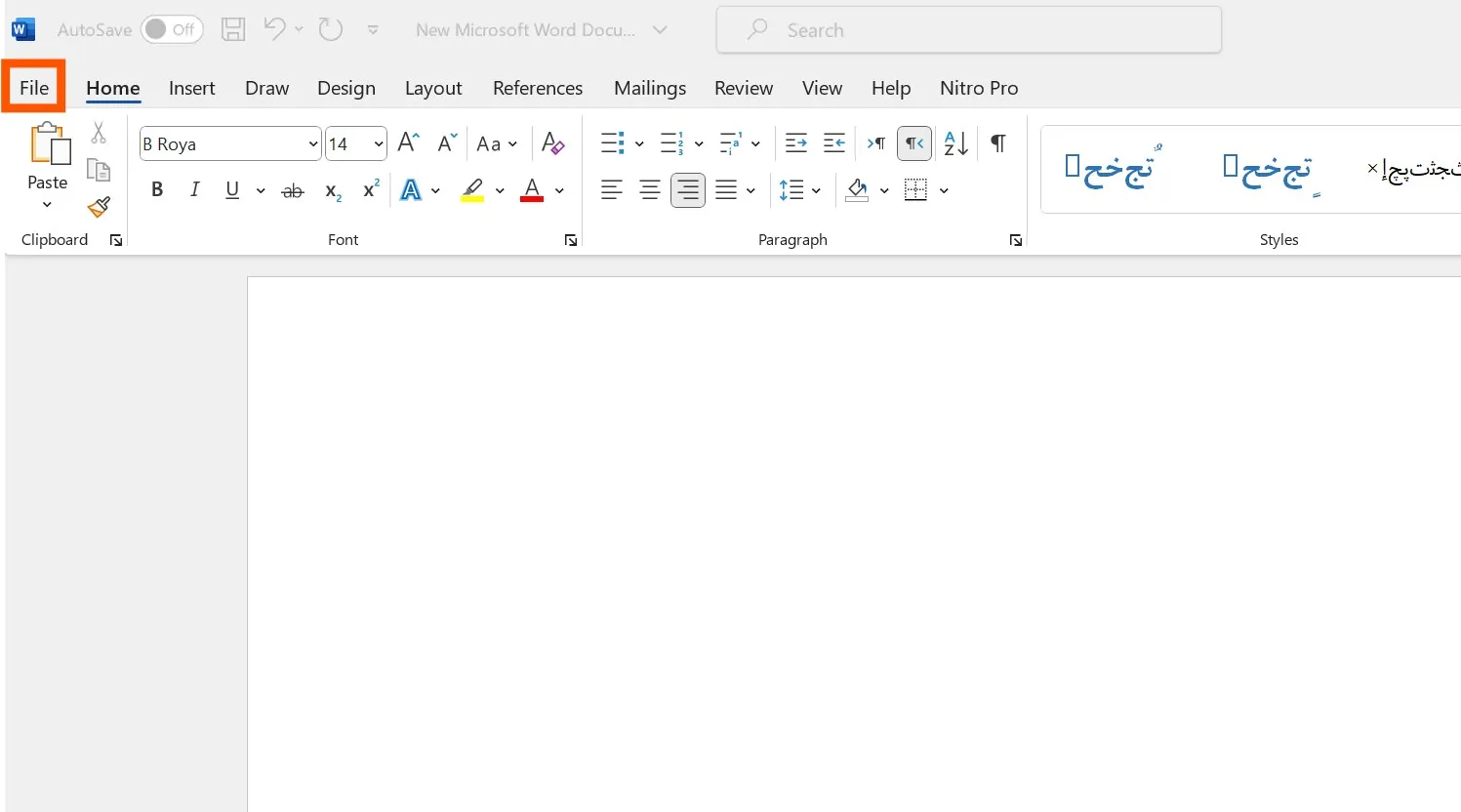
Task: Click the Strikethrough text icon
Action: pos(293,190)
